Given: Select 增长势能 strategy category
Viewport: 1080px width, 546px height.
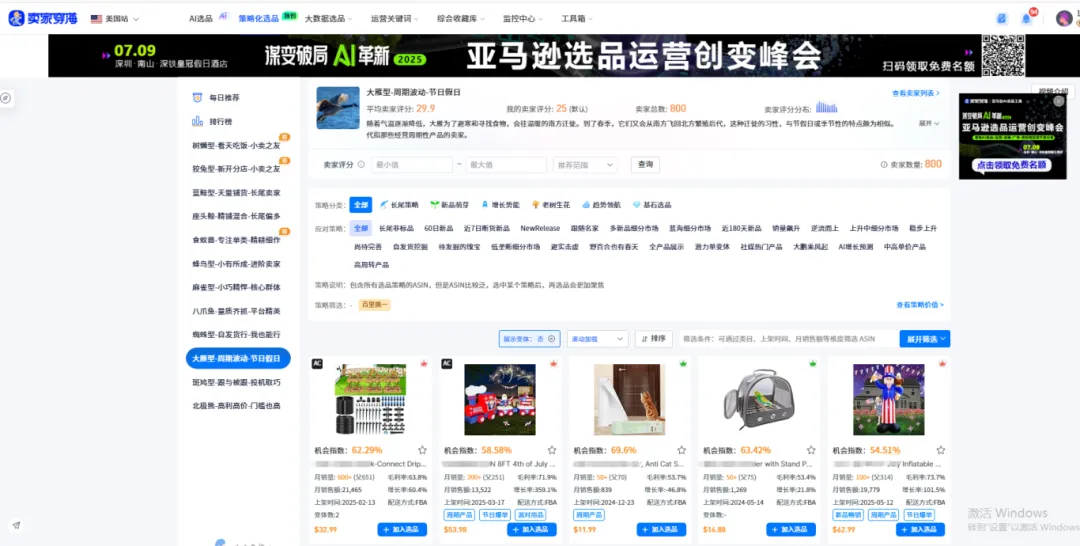Looking at the screenshot, I should (501, 204).
